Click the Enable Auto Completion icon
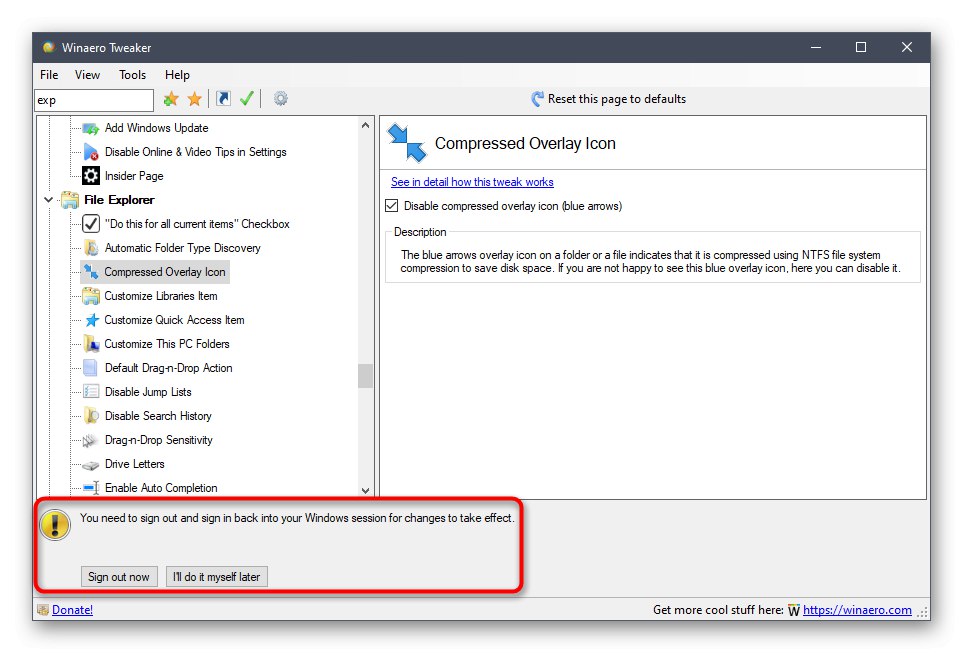 92,488
